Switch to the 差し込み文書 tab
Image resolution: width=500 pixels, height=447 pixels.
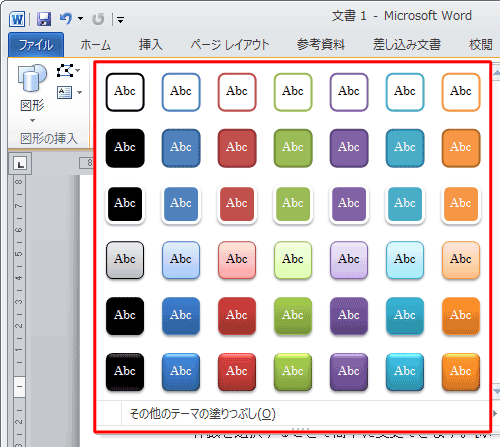coord(407,45)
